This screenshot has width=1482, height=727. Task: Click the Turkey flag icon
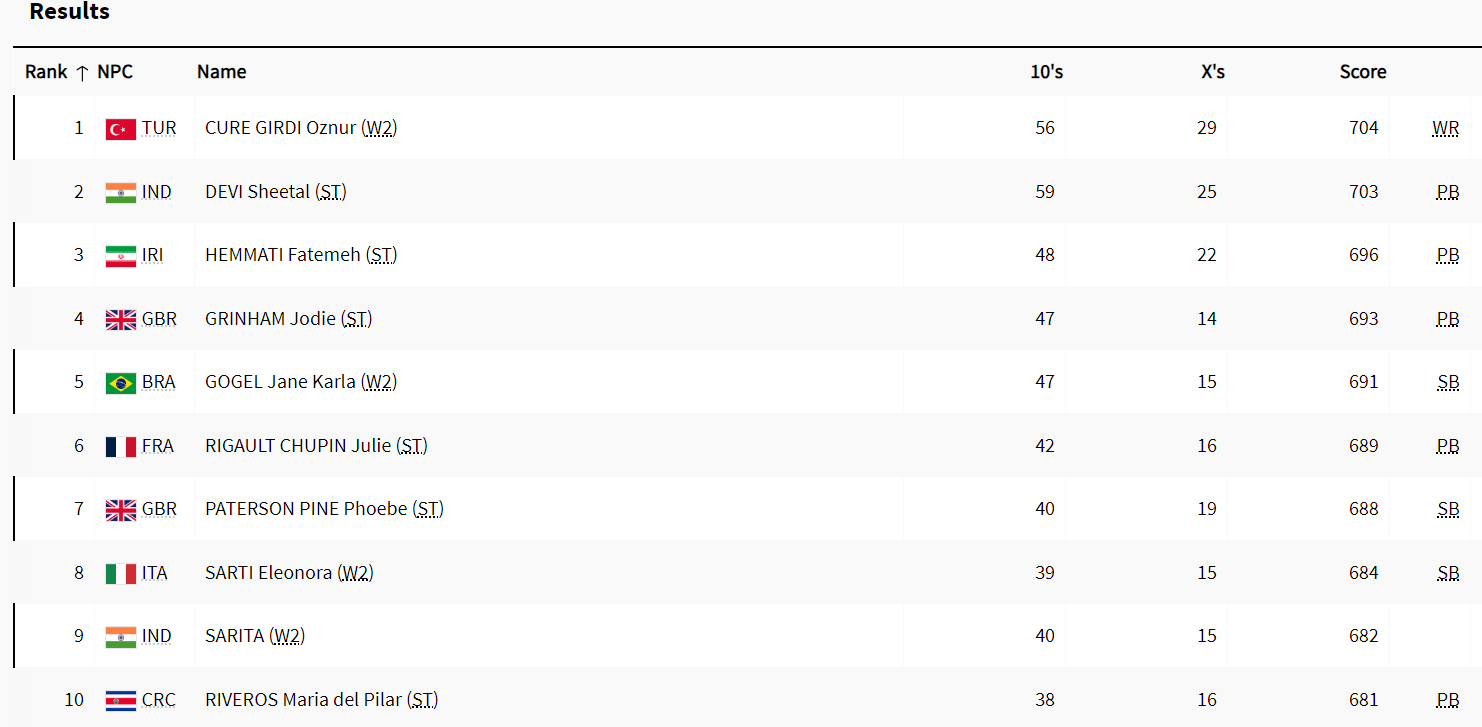tap(120, 129)
